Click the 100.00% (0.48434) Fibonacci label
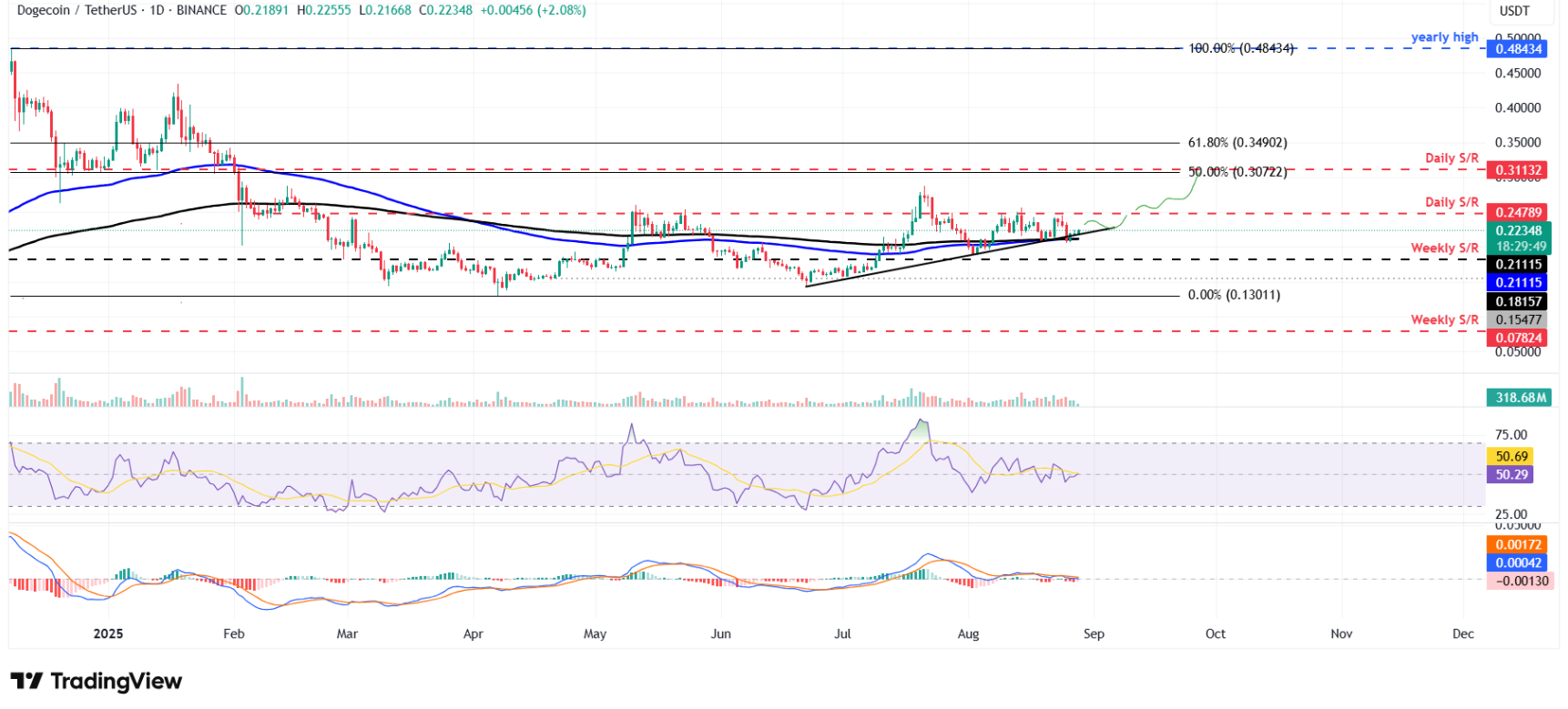This screenshot has width=1568, height=709. pos(1241,48)
